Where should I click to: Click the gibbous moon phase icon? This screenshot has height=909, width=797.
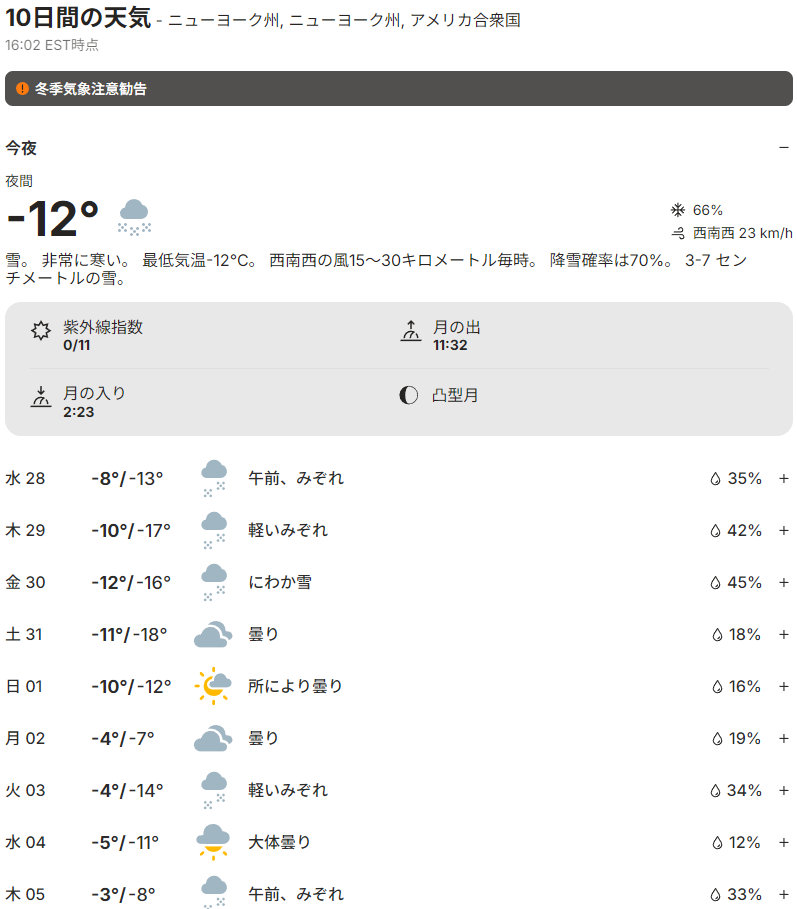409,395
